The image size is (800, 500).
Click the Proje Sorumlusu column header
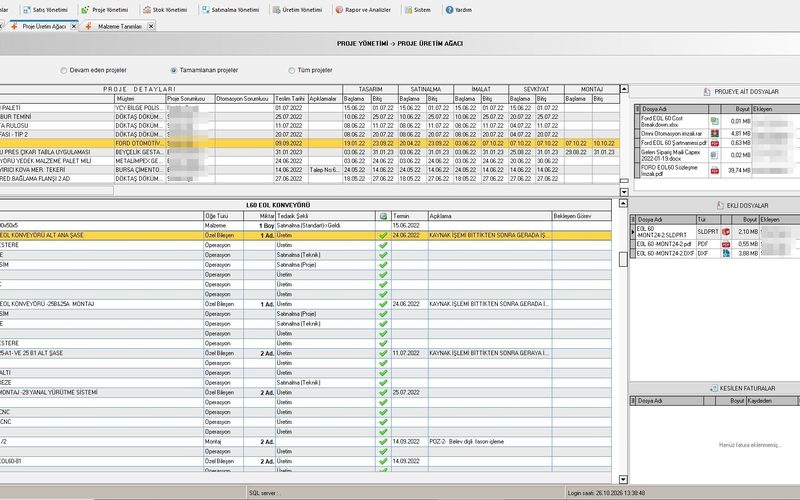(x=190, y=98)
